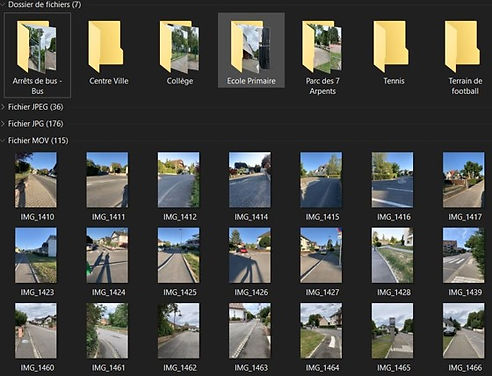Click the IMG_1439 file name
The image size is (492, 376).
tap(465, 292)
